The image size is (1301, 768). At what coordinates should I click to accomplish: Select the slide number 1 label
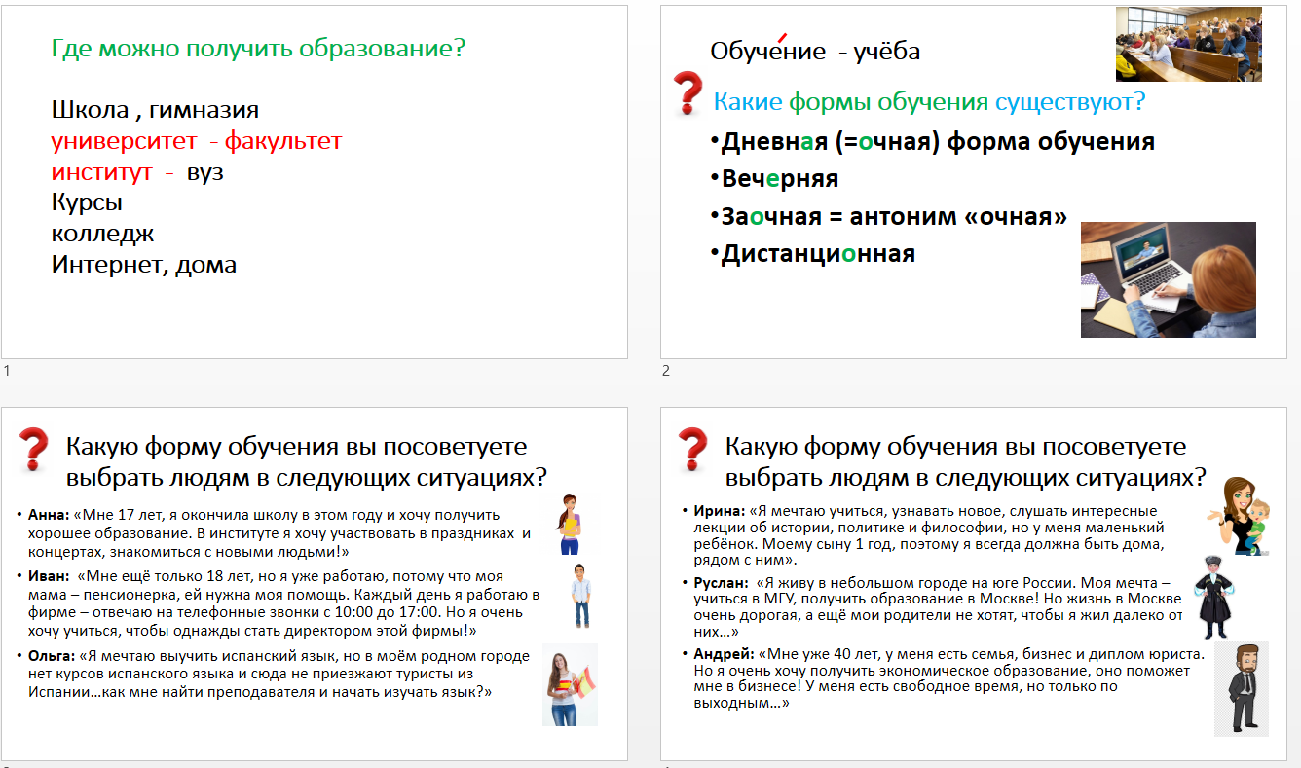point(7,371)
